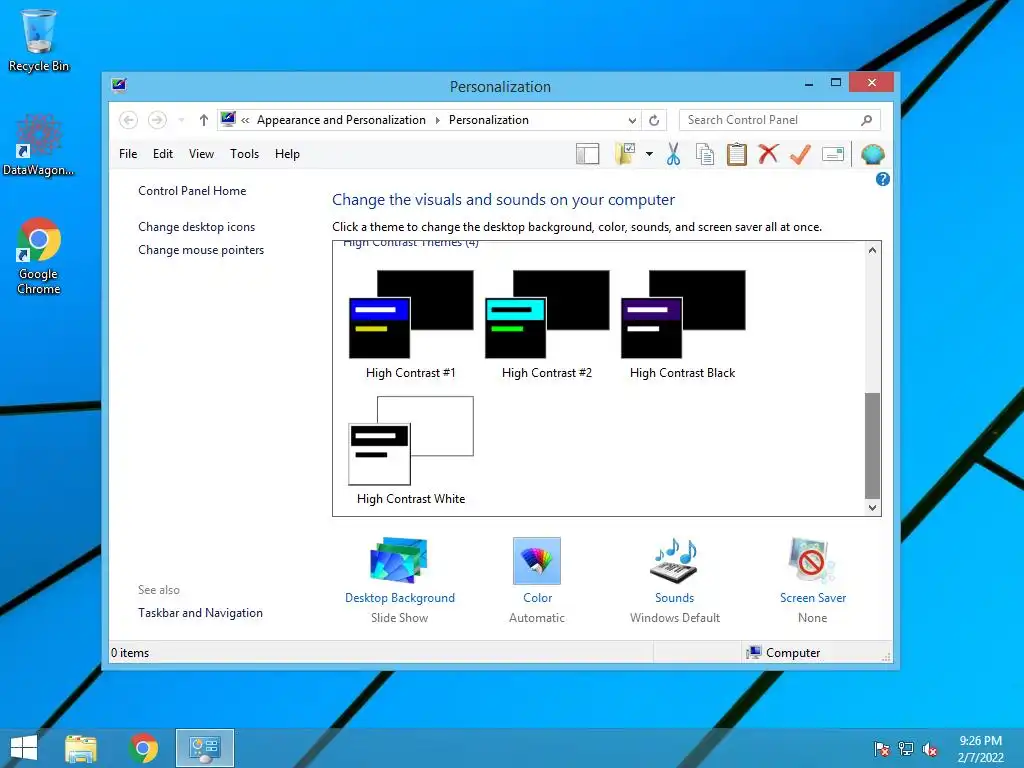The image size is (1024, 768).
Task: Click the Control Panel taskbar button
Action: pyautogui.click(x=205, y=748)
